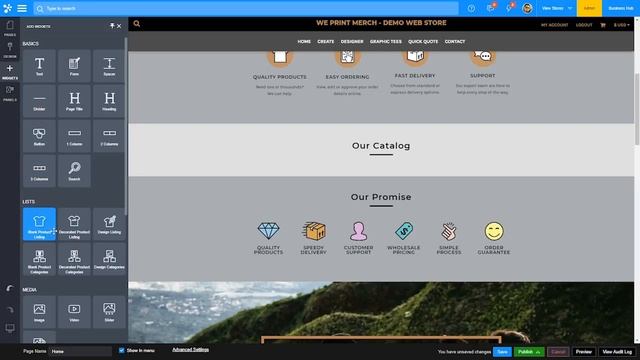Open the hamburger main menu
Screen dimensions: 640x360
[x=22, y=8]
